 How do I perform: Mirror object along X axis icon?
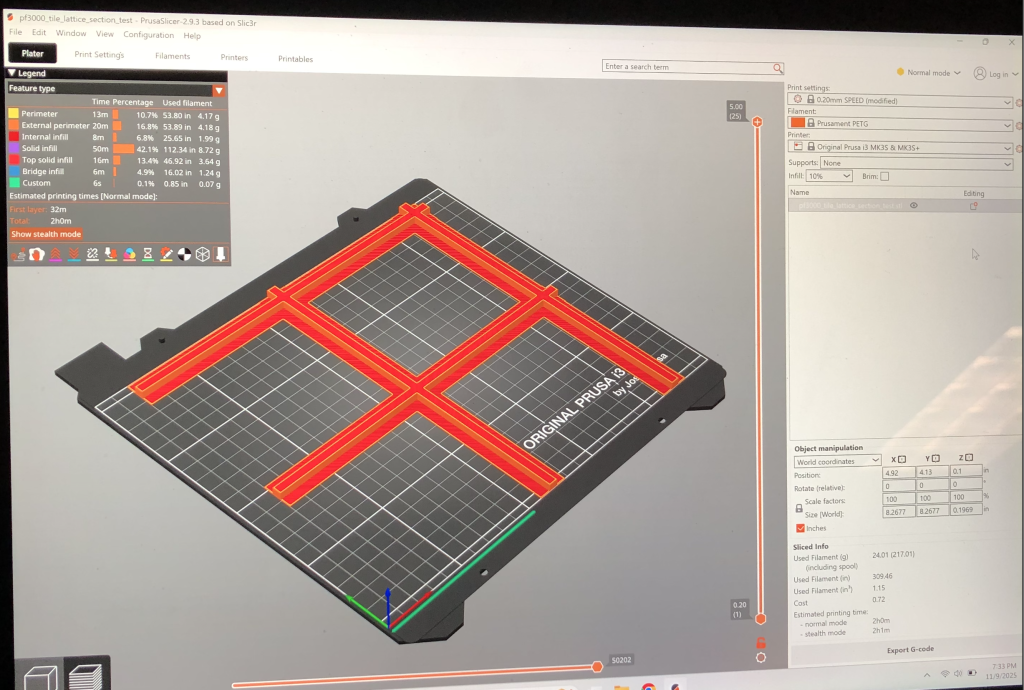(x=902, y=459)
